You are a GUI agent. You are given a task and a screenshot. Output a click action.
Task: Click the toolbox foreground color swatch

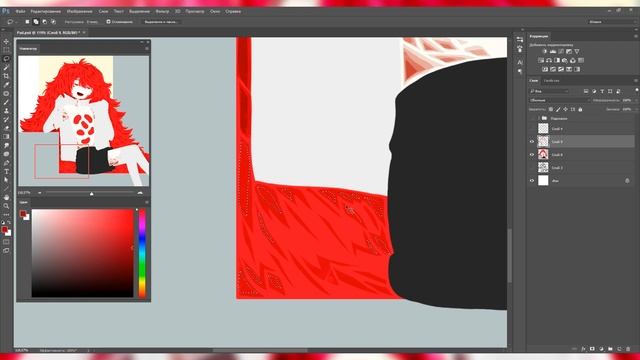coord(4,230)
